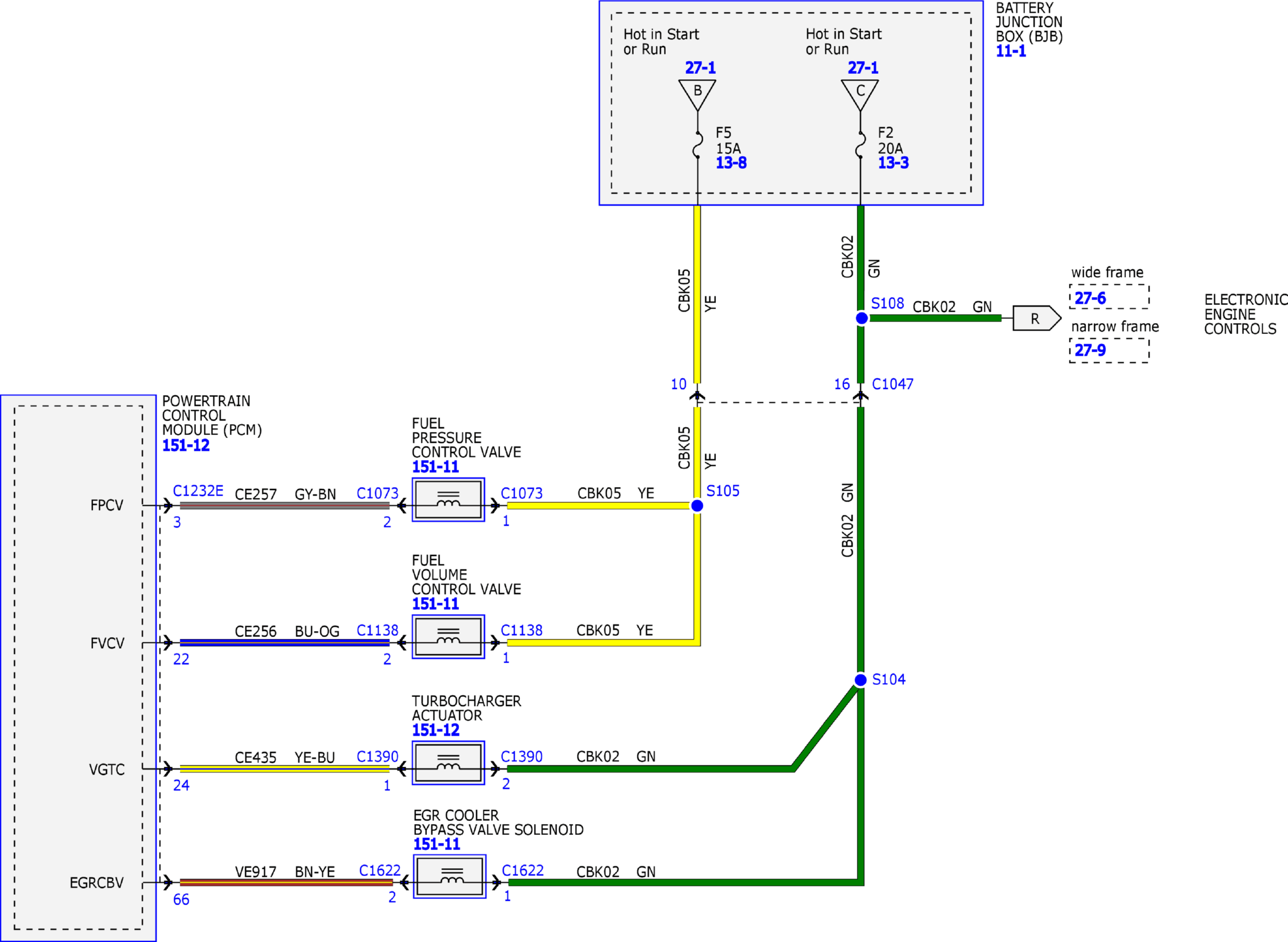The image size is (1288, 942).
Task: Select splice point S108
Action: (862, 318)
